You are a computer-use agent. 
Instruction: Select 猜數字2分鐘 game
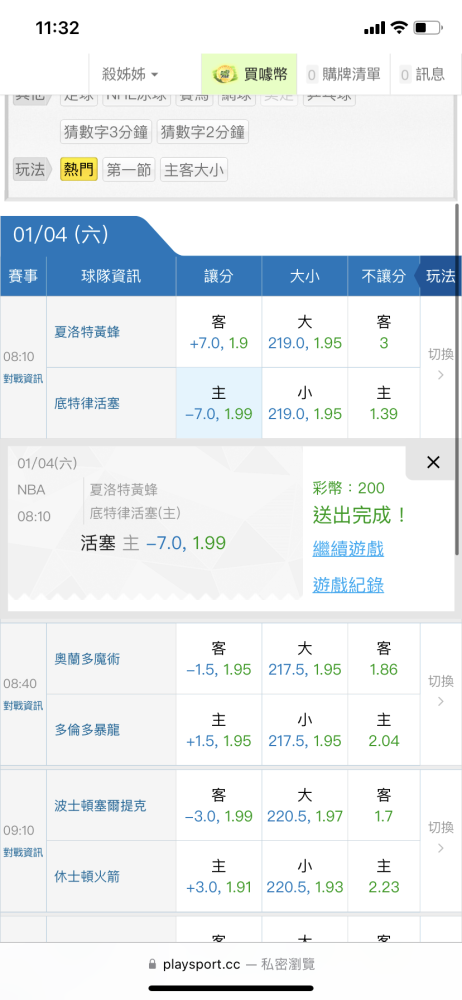(203, 132)
